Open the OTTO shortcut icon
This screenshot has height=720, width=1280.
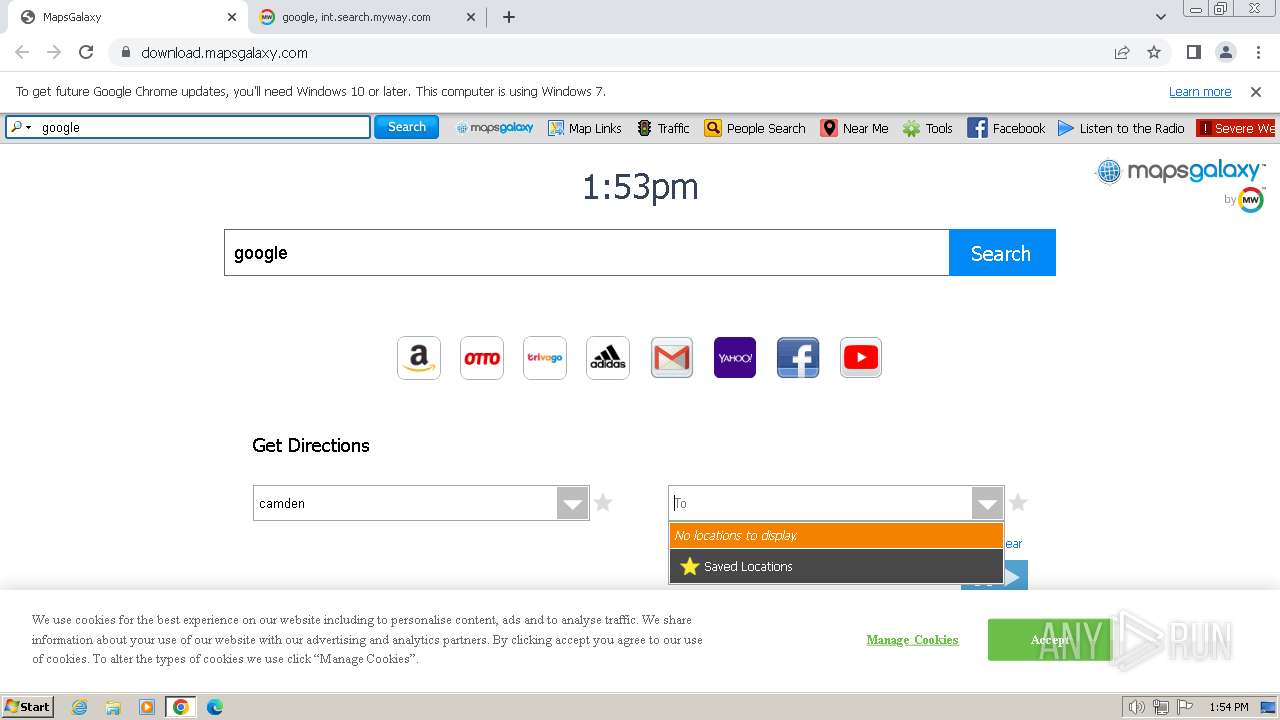coord(482,358)
